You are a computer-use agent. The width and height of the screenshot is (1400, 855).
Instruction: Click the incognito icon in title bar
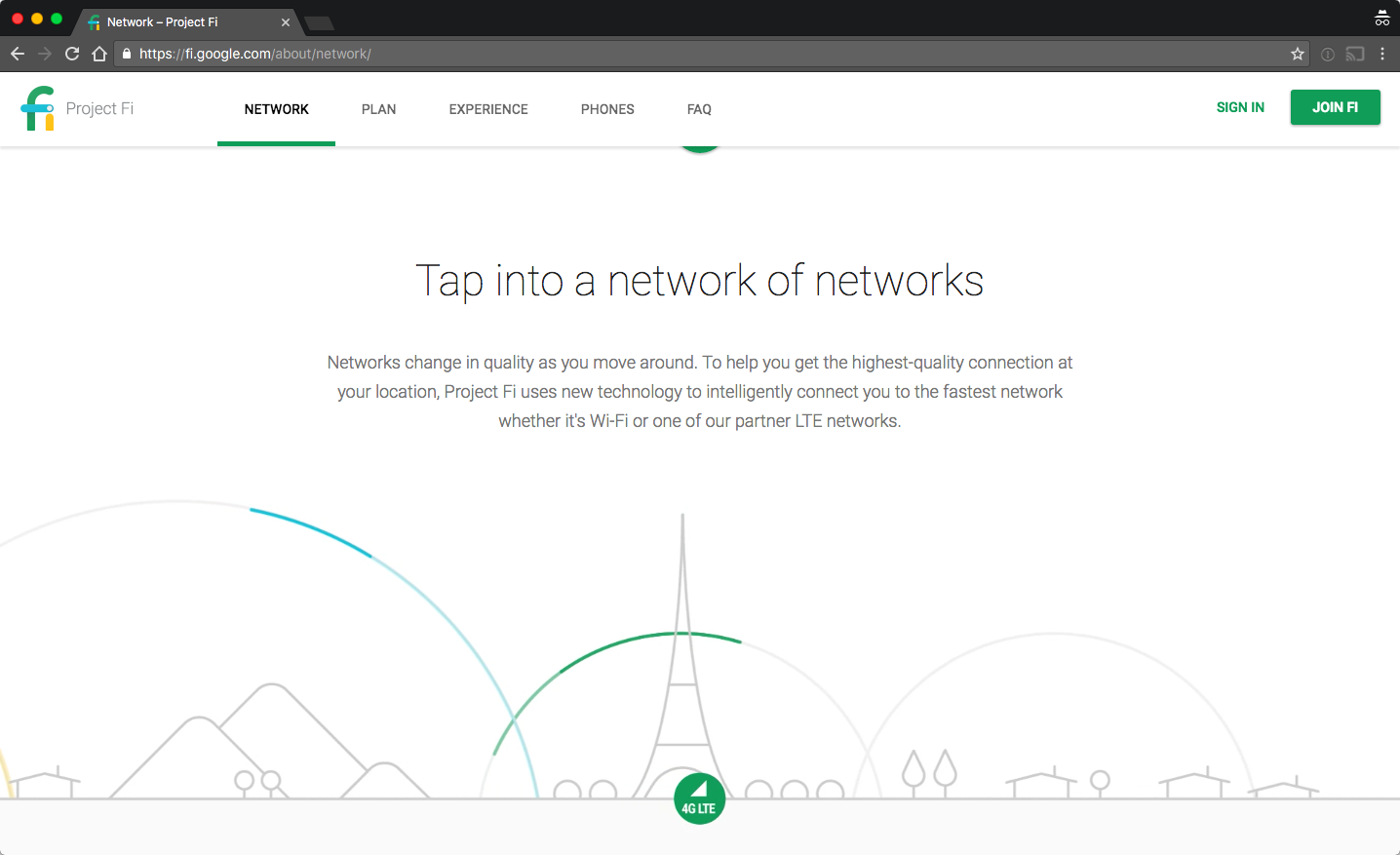[x=1382, y=18]
